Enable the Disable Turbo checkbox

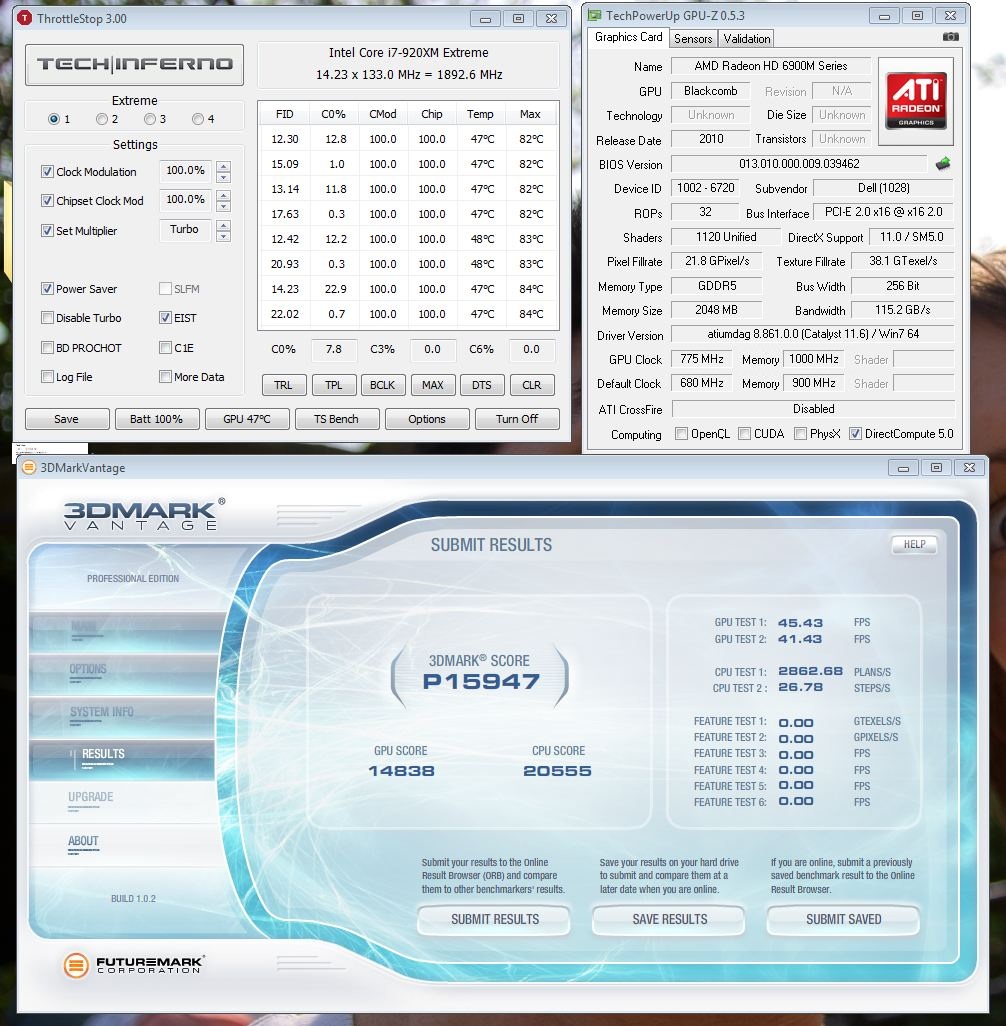click(47, 318)
